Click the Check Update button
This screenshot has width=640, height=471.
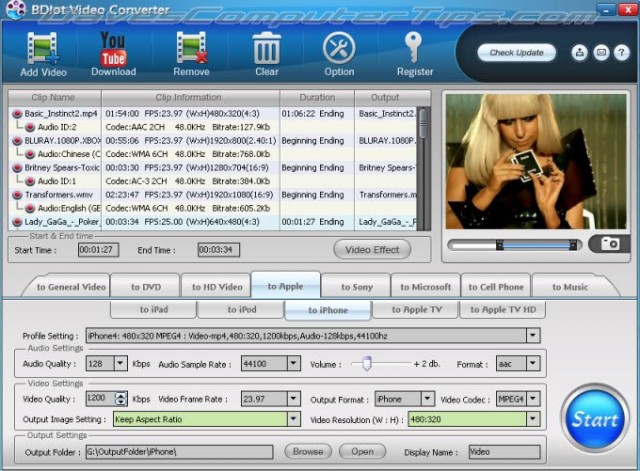coord(516,53)
